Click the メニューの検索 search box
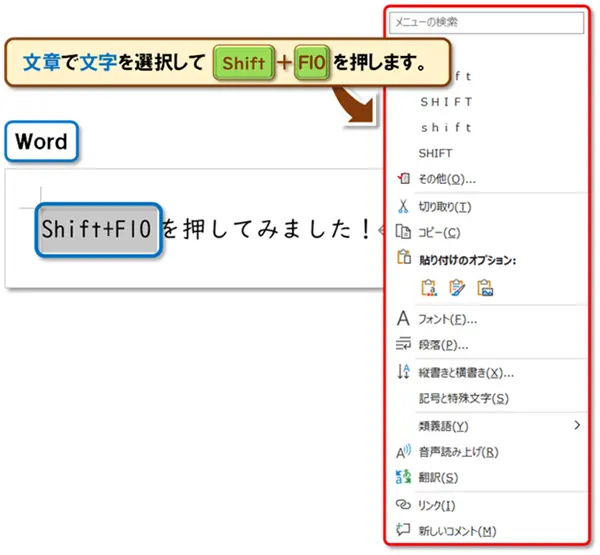This screenshot has height=555, width=600. (487, 20)
